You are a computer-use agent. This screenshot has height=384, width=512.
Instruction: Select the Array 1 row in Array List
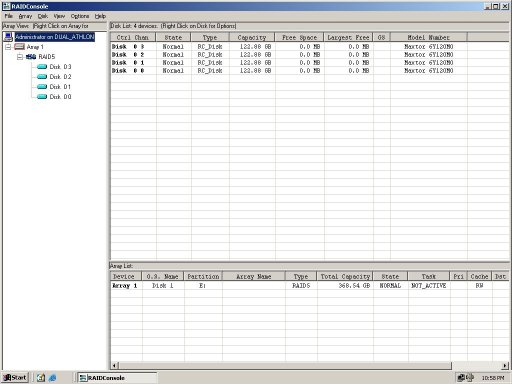point(310,286)
